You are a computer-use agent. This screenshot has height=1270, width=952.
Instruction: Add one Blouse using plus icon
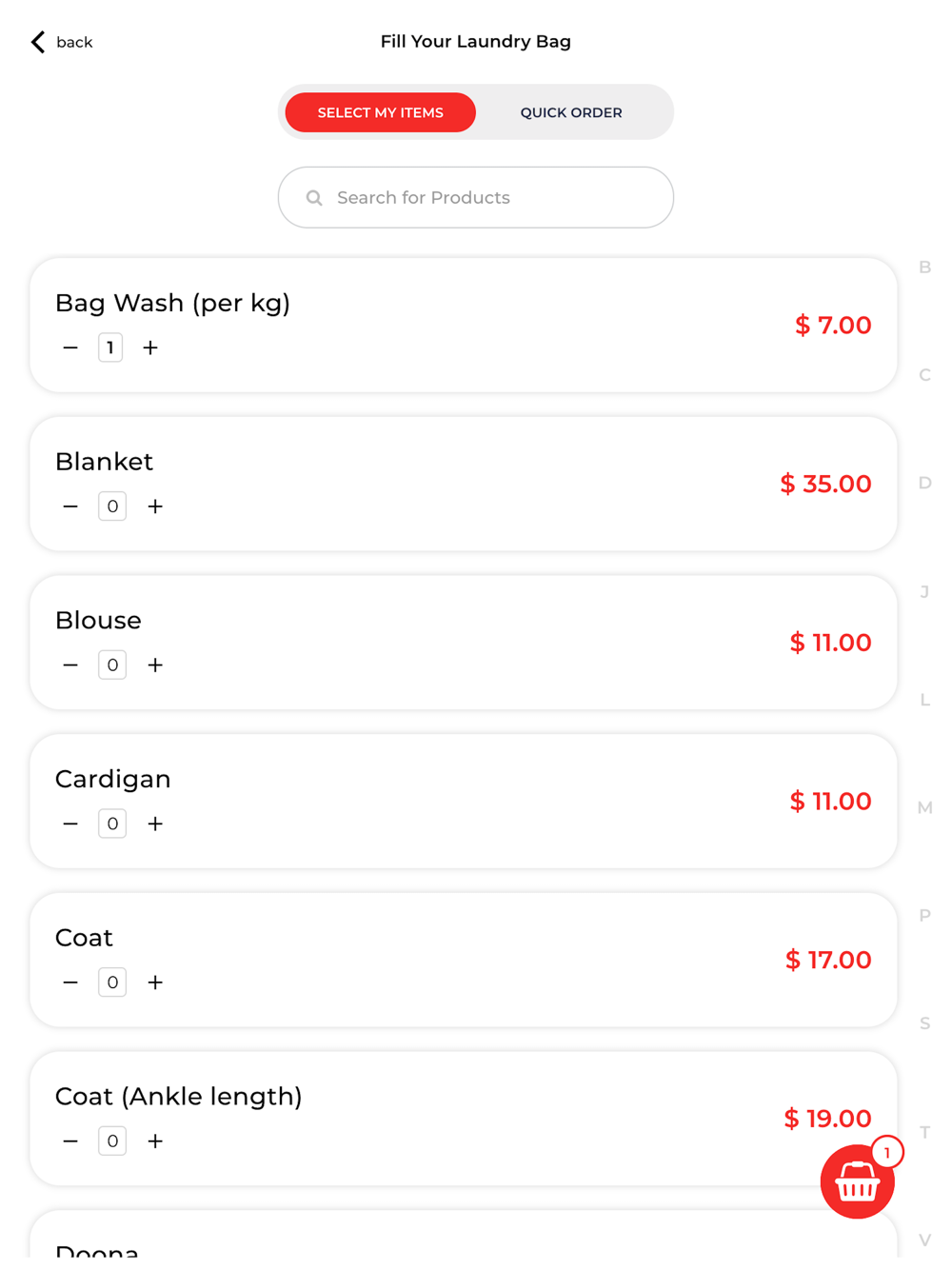[x=155, y=665]
